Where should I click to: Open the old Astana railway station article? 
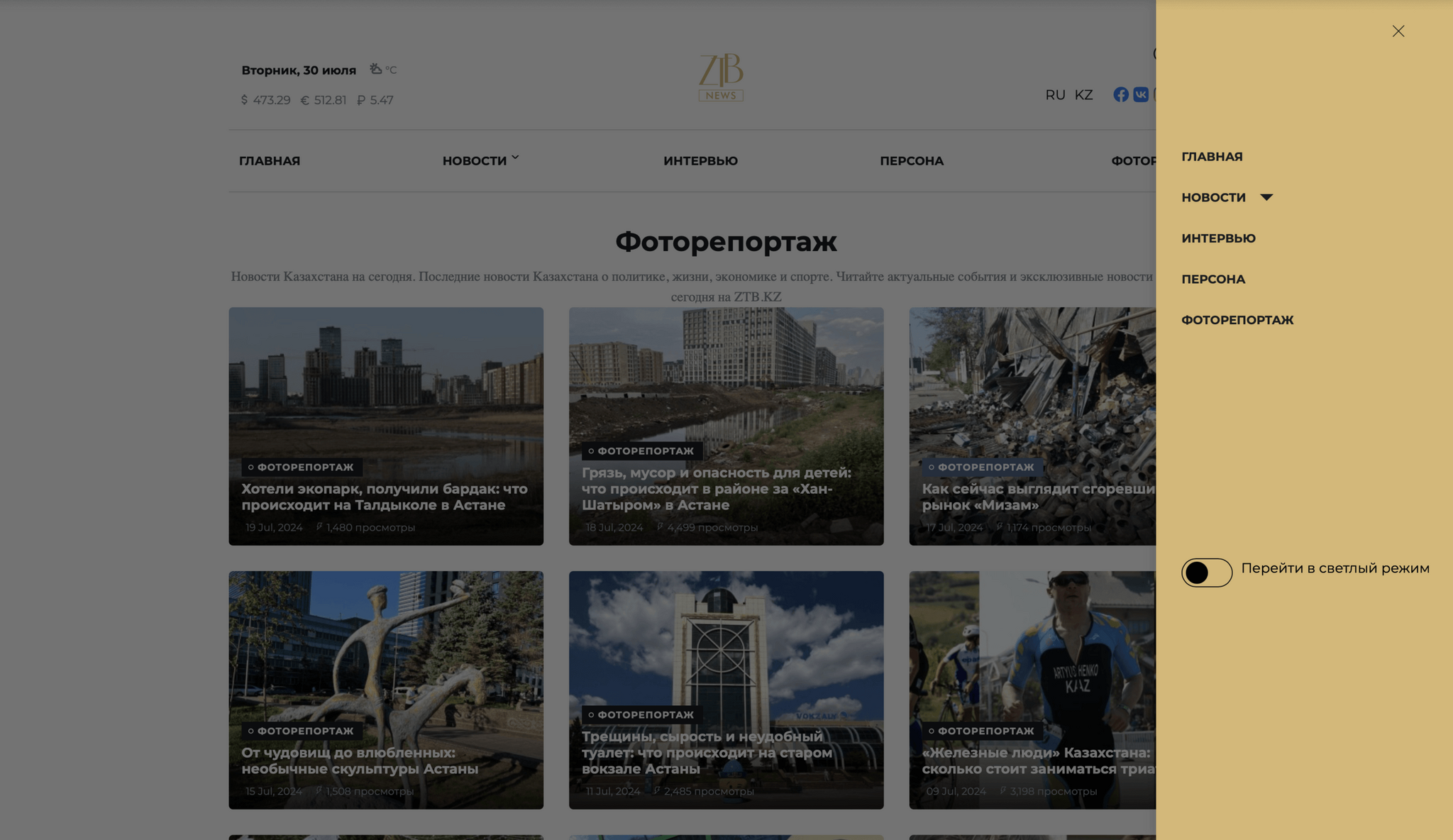point(726,690)
